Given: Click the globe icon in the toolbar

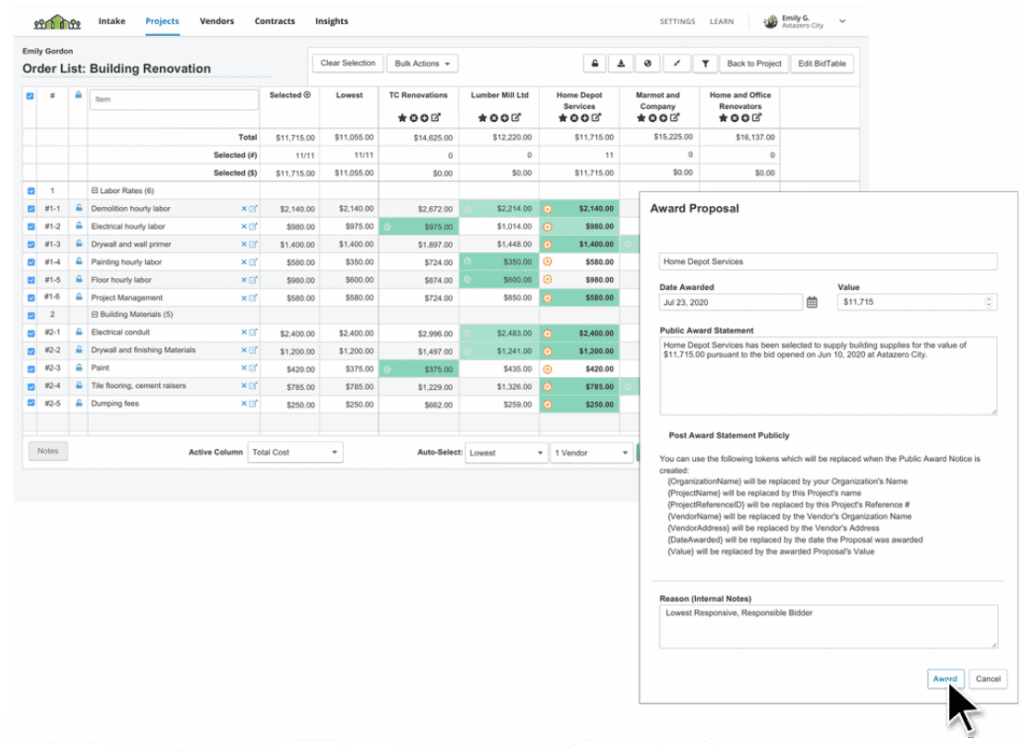Looking at the screenshot, I should [649, 63].
